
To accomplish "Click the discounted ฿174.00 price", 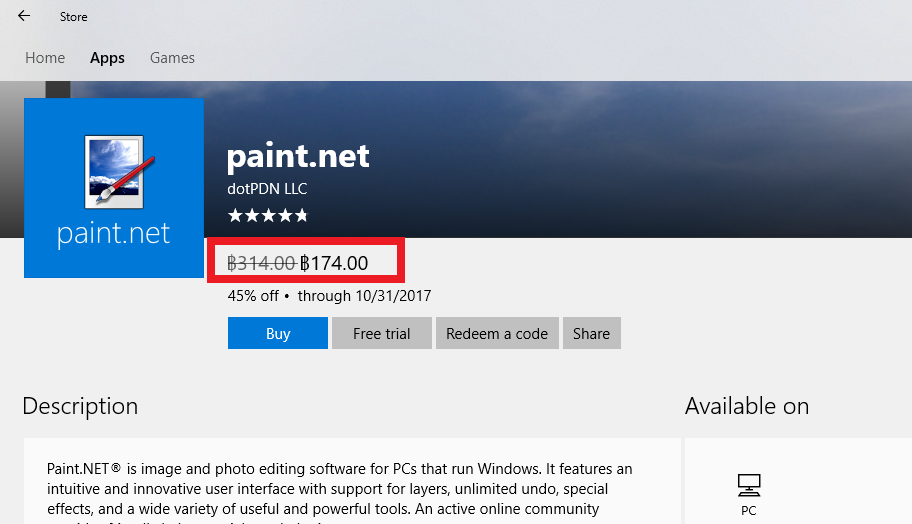I will 334,263.
